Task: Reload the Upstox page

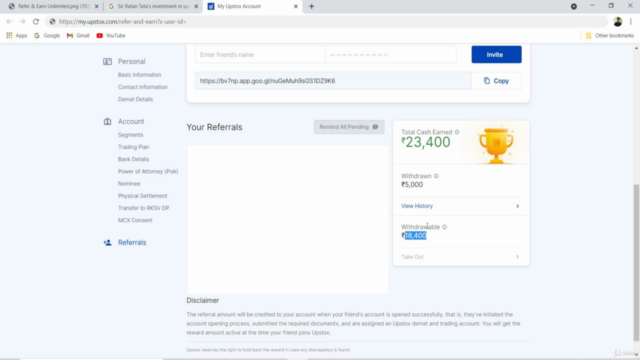Action: pyautogui.click(x=36, y=22)
